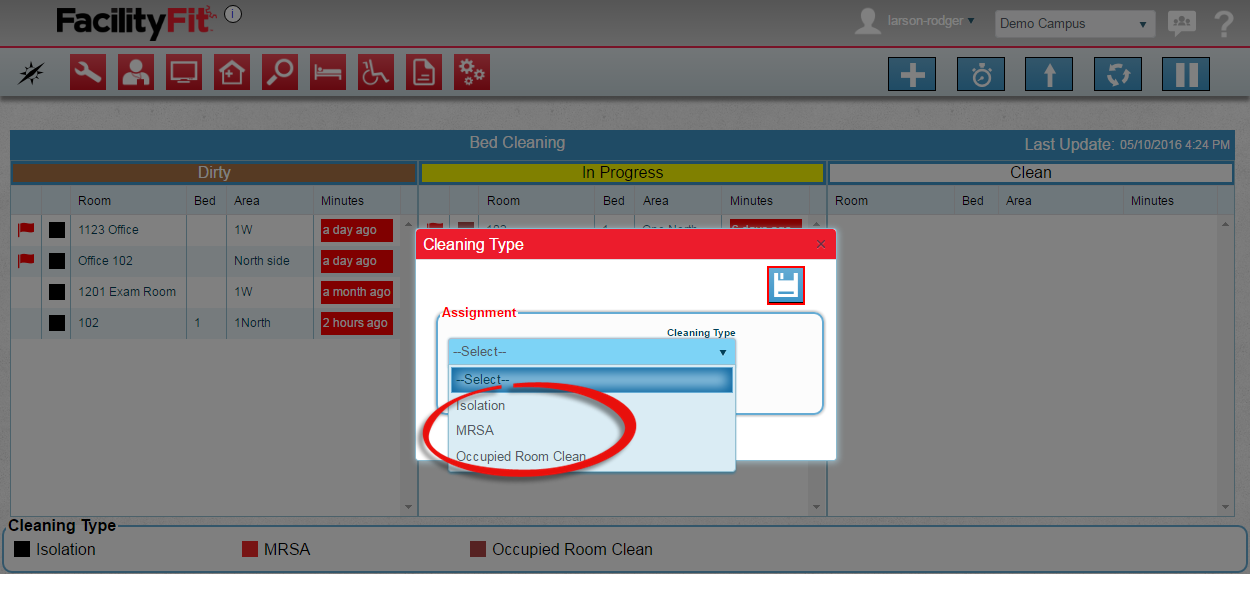Viewport: 1250px width, 597px height.
Task: Open the question mark help icon
Action: pyautogui.click(x=1223, y=24)
